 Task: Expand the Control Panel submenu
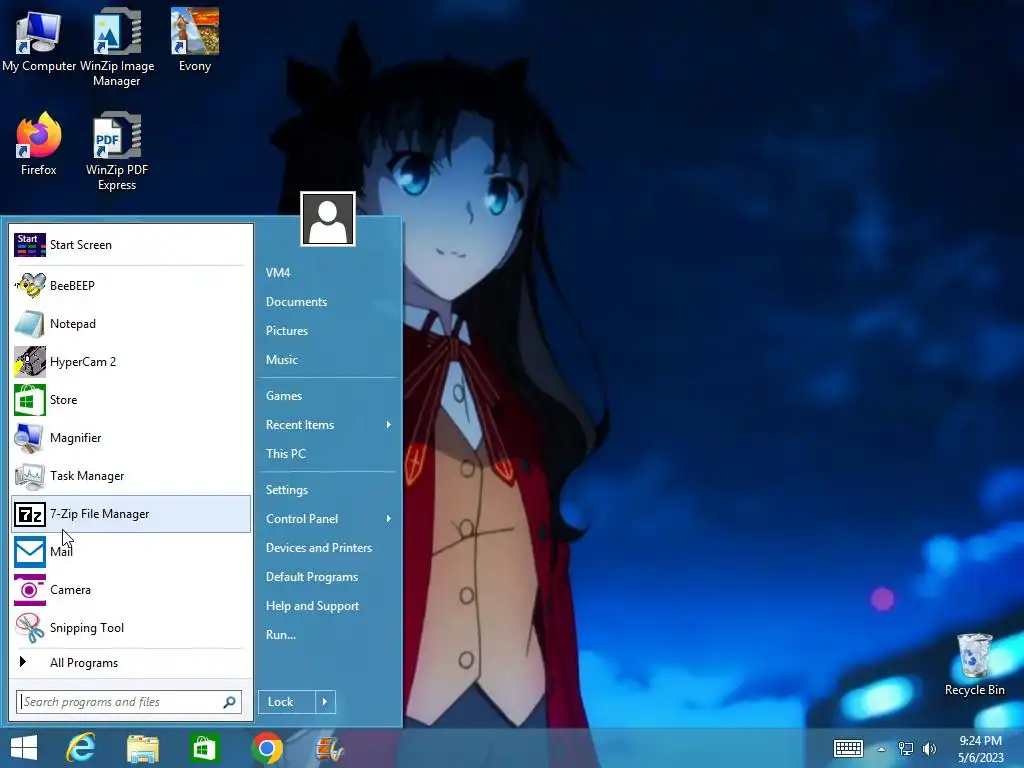point(328,519)
